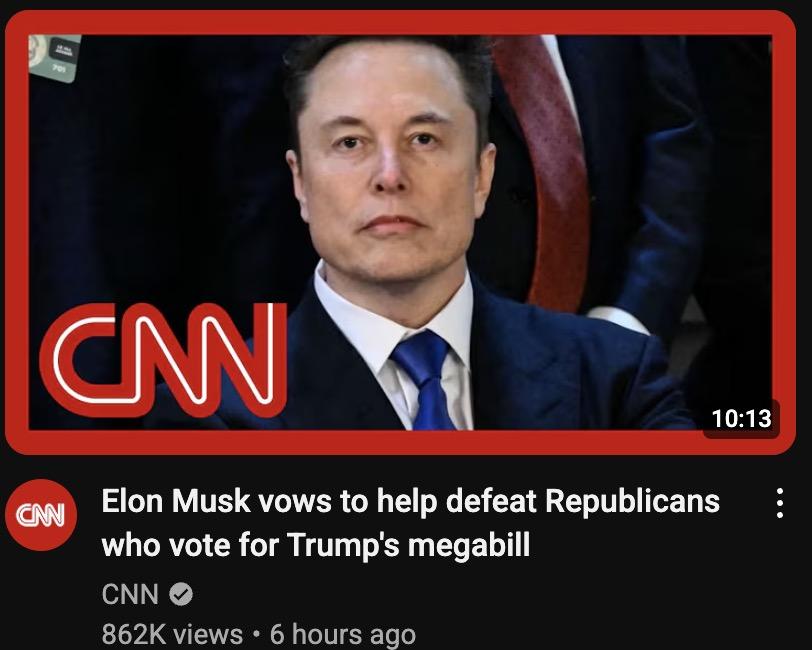Click the large CNN logo on the thumbnail

point(163,360)
